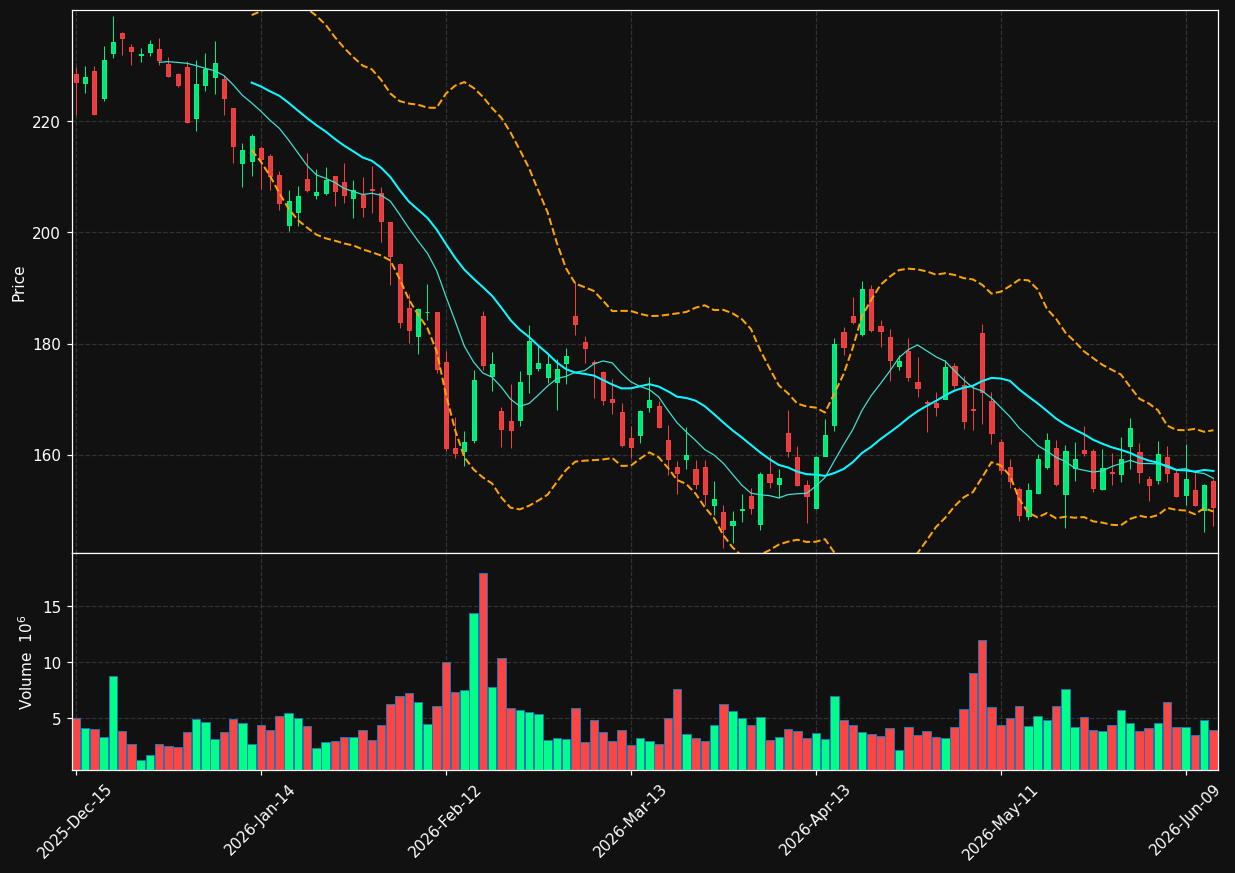Viewport: 1235px width, 873px height.
Task: Click the 2026-Mar-13 date label
Action: (x=630, y=821)
